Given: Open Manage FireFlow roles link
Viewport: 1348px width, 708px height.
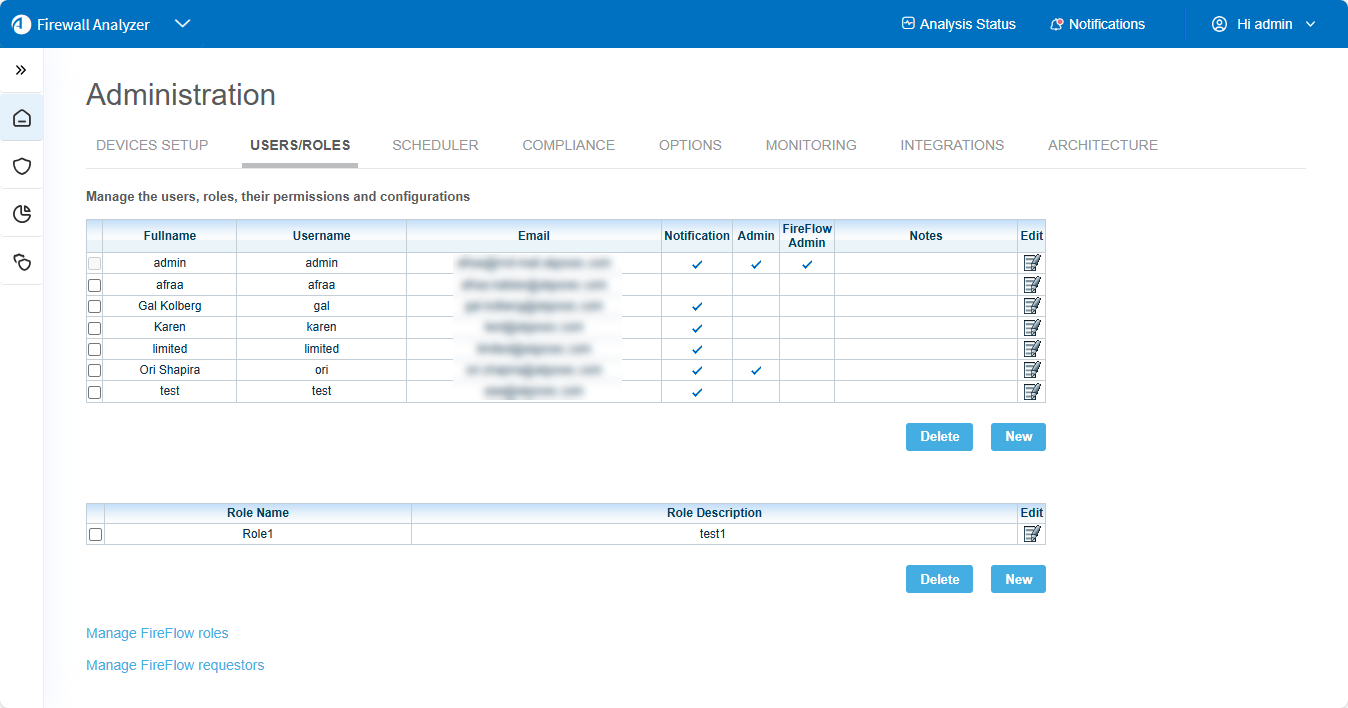Looking at the screenshot, I should (x=157, y=633).
